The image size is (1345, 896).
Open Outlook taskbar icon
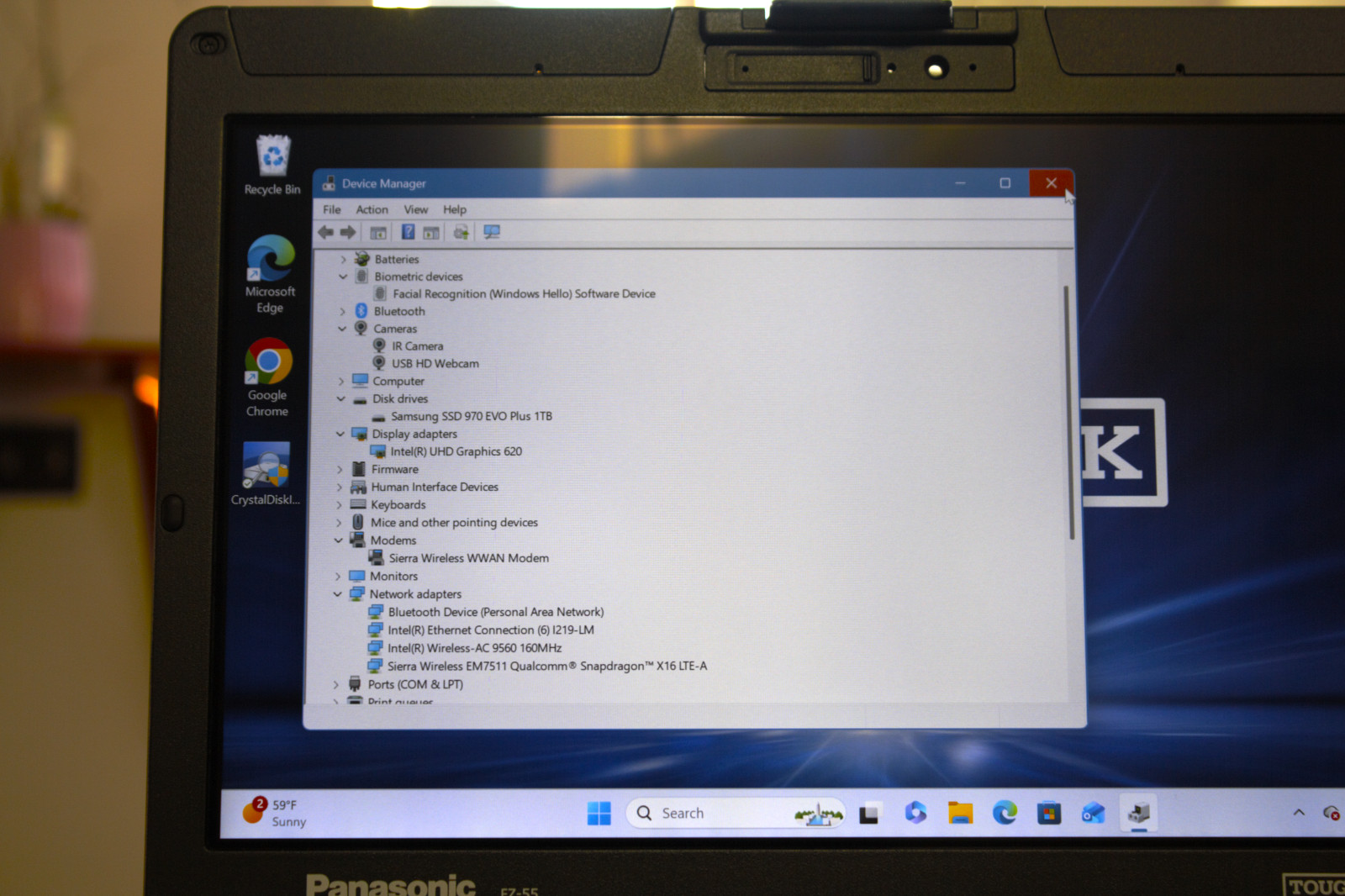[1093, 814]
